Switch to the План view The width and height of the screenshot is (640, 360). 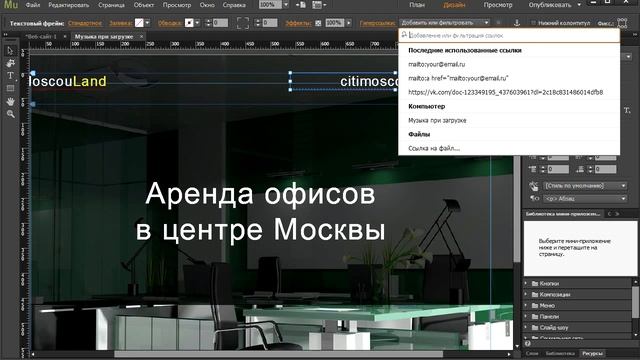coord(417,5)
